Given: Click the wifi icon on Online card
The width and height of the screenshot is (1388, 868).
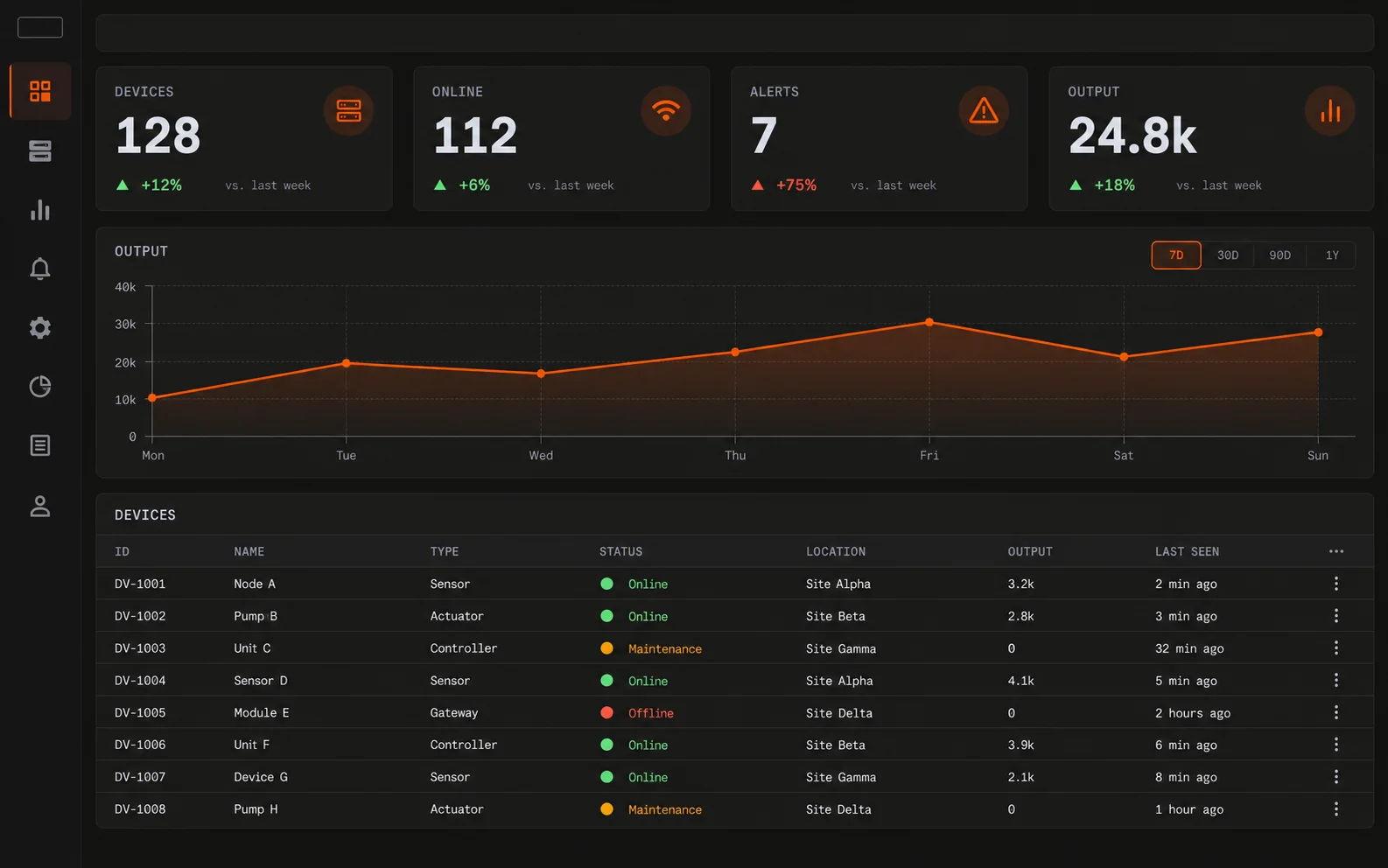Looking at the screenshot, I should point(666,111).
